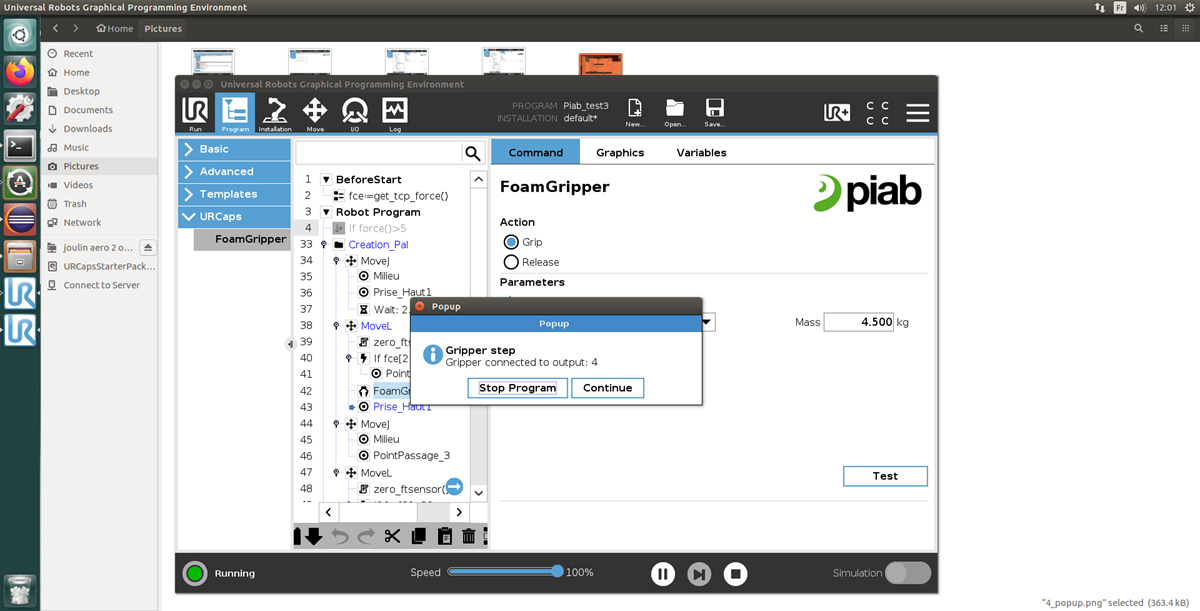Image resolution: width=1200 pixels, height=611 pixels.
Task: Click the blue arrow follow-program icon
Action: [454, 486]
